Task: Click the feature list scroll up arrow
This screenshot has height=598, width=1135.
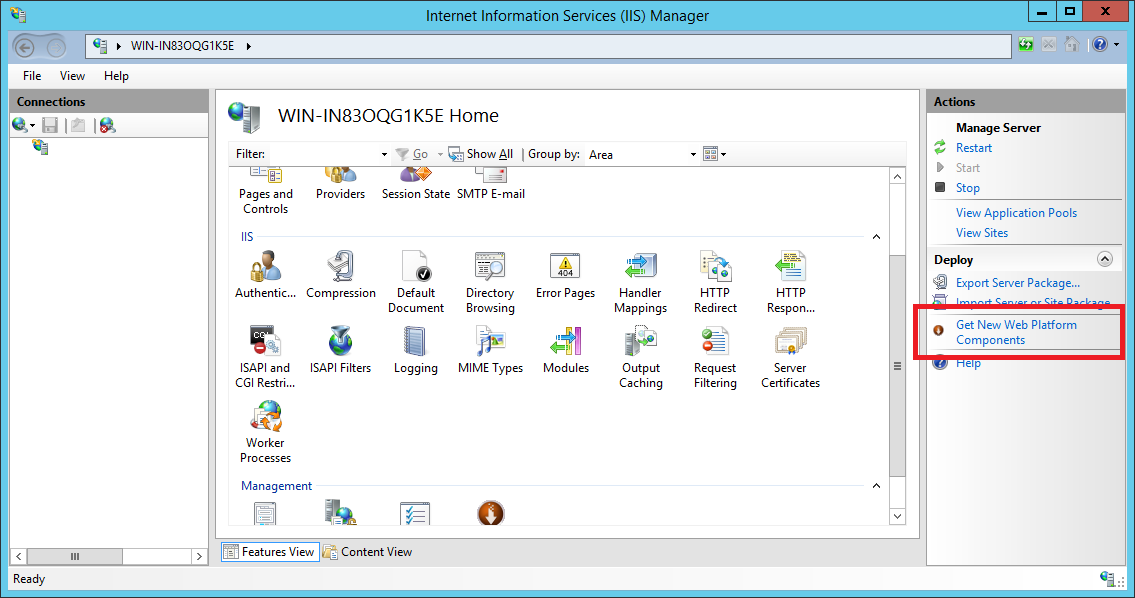Action: click(898, 177)
